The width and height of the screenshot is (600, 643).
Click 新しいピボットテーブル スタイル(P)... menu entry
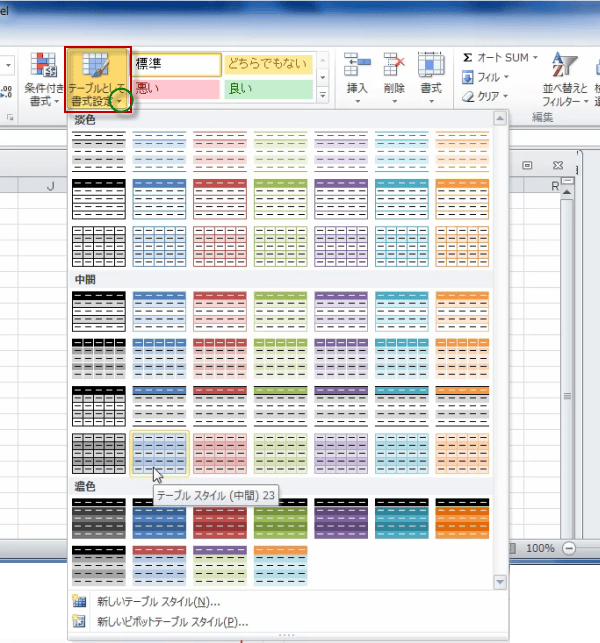tap(172, 622)
